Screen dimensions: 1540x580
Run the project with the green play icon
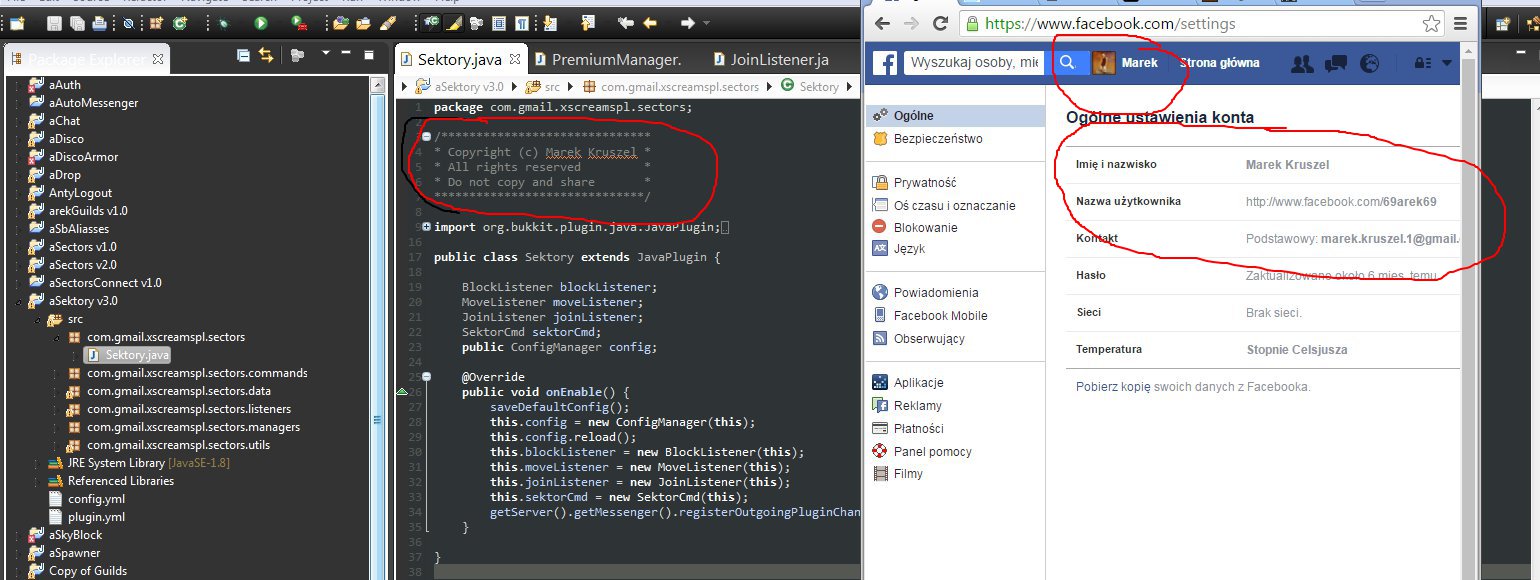pos(260,23)
